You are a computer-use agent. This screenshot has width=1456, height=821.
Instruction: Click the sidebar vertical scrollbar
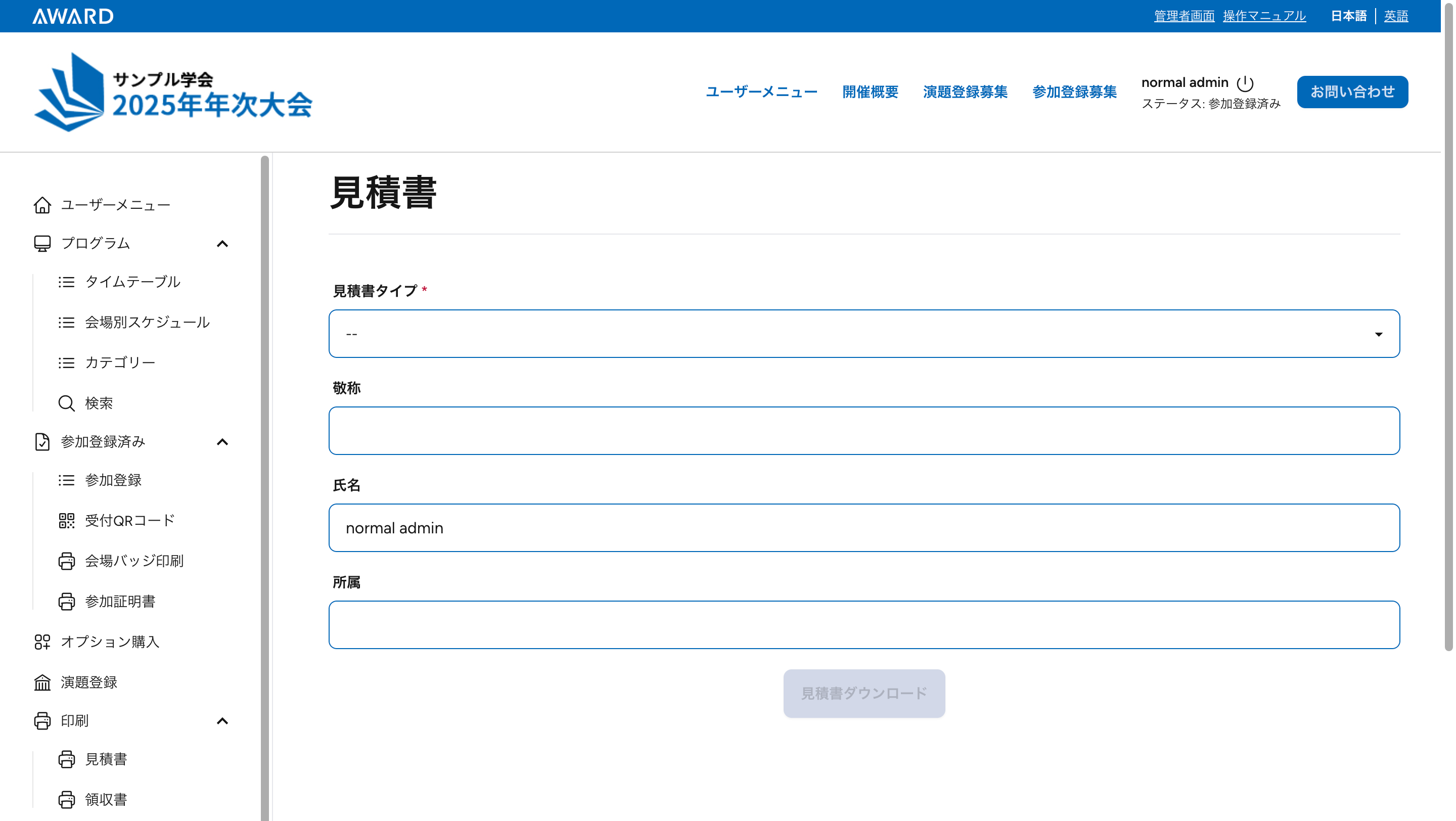click(x=264, y=488)
